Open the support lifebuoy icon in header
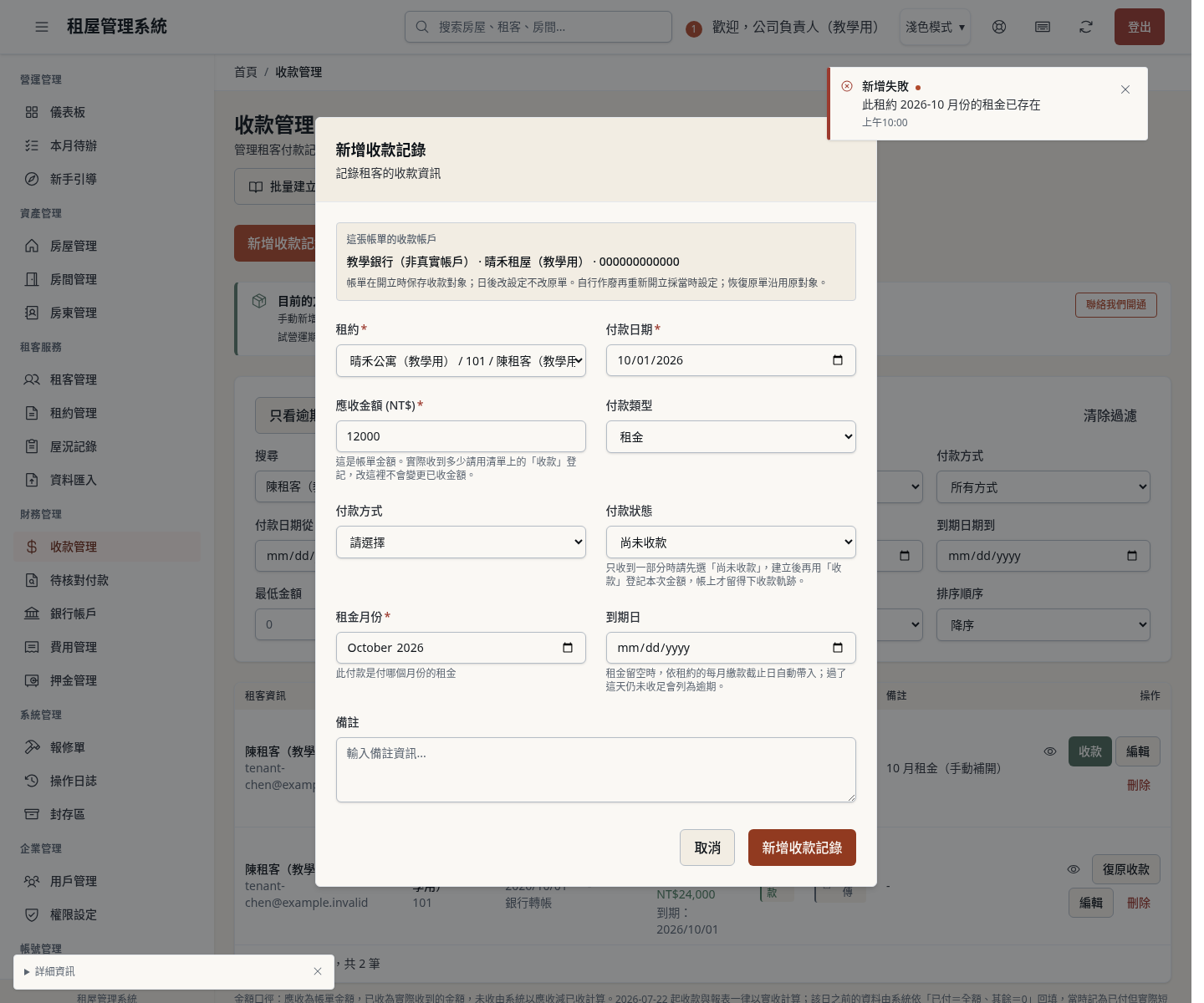This screenshot has width=1204, height=1003. coord(999,27)
